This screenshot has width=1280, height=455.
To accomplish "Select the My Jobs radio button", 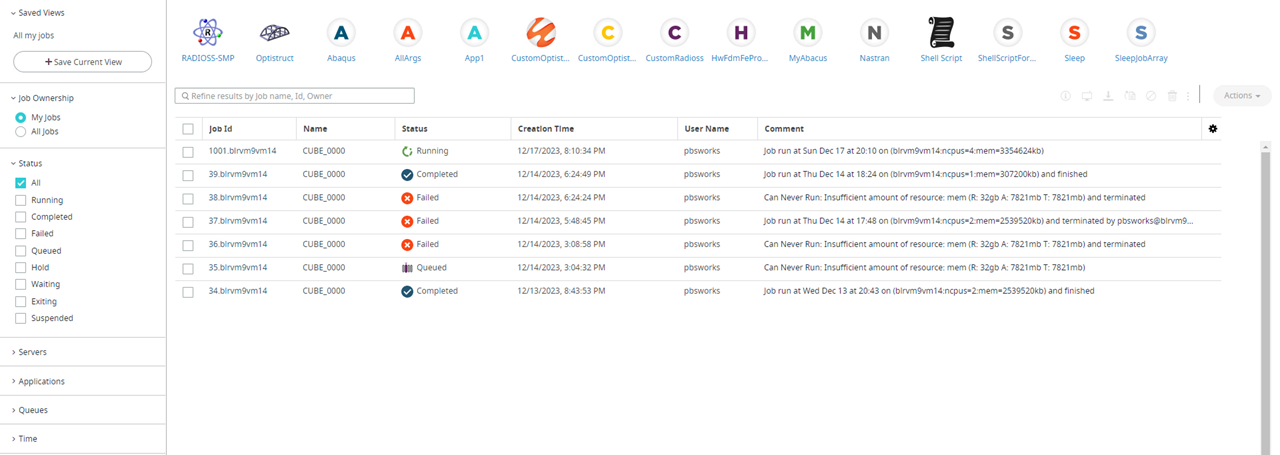I will (x=21, y=117).
